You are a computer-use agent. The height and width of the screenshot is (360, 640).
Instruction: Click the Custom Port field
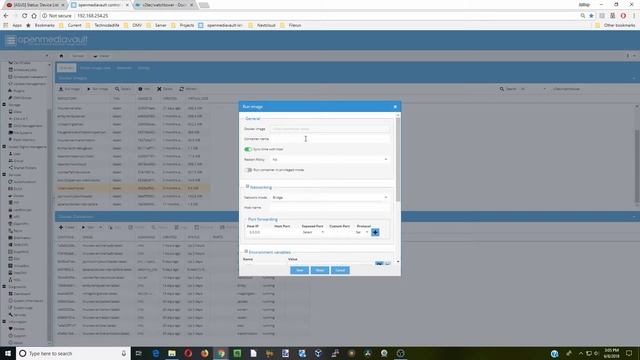(x=340, y=232)
